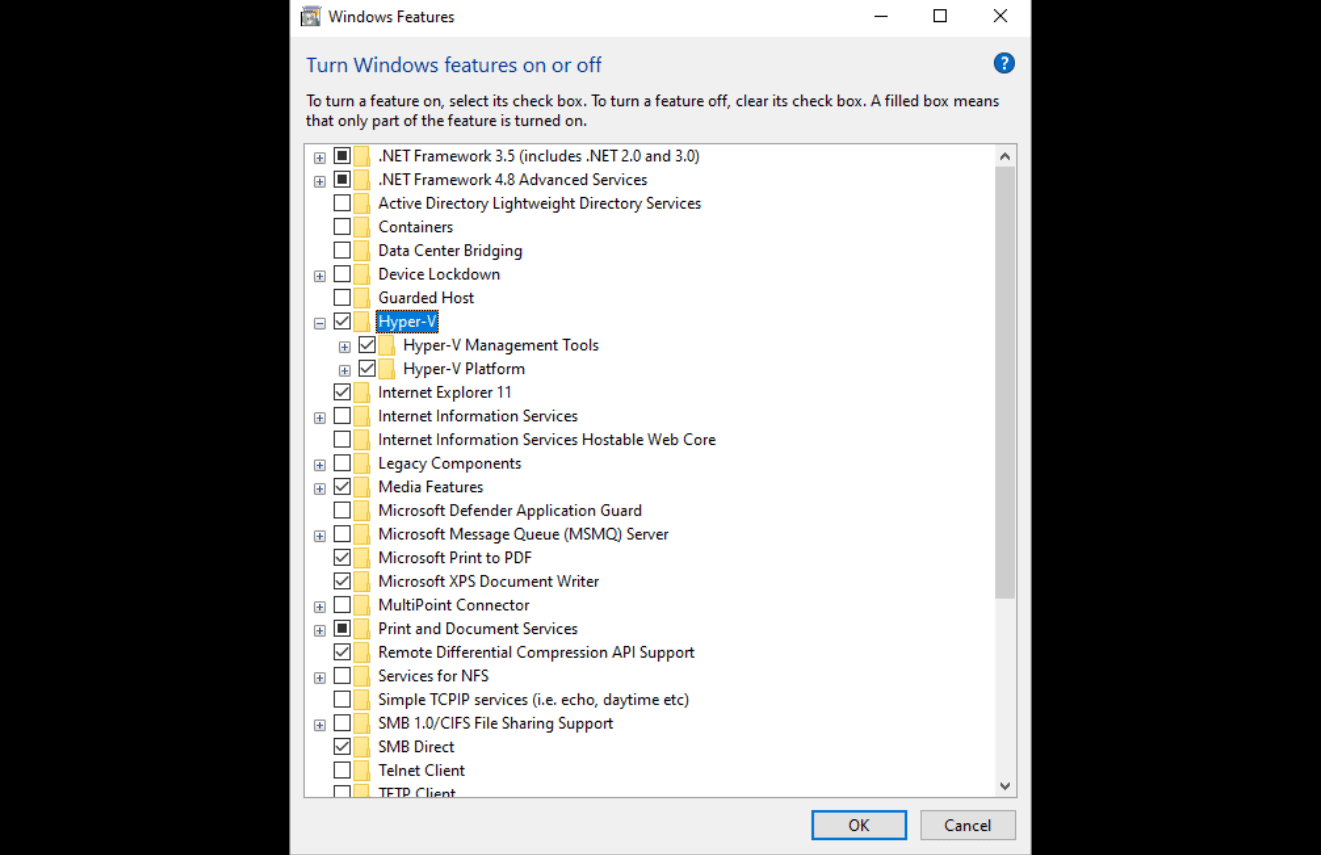Enable Active Directory Lightweight Directory Services
The width and height of the screenshot is (1321, 855).
tap(342, 202)
